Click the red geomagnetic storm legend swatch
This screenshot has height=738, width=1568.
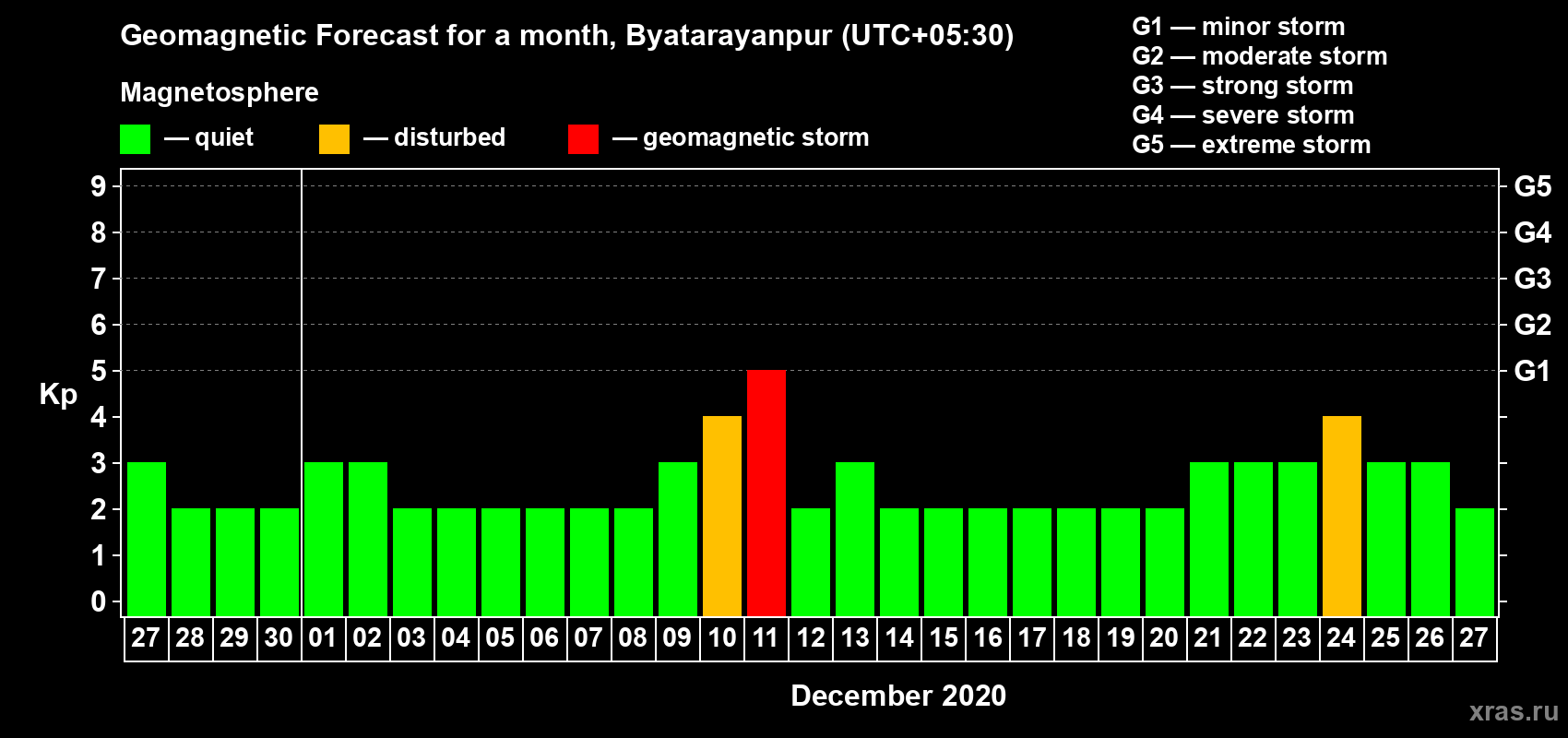583,139
